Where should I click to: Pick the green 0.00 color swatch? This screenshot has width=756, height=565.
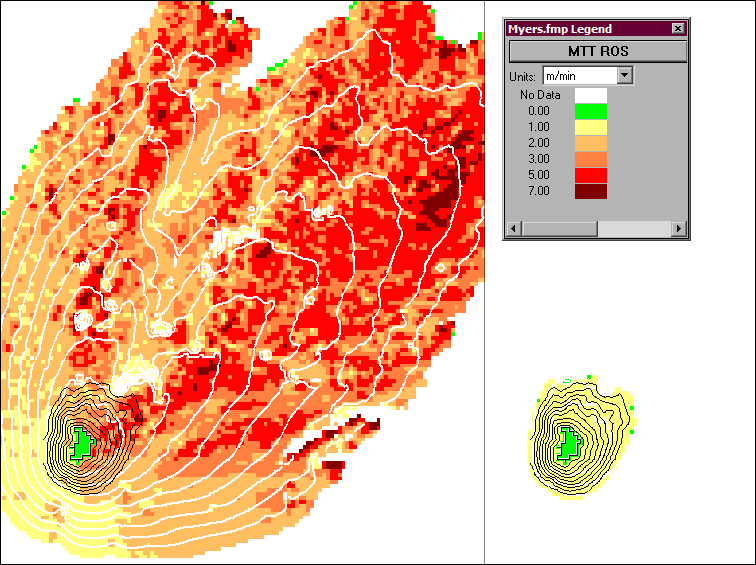591,111
